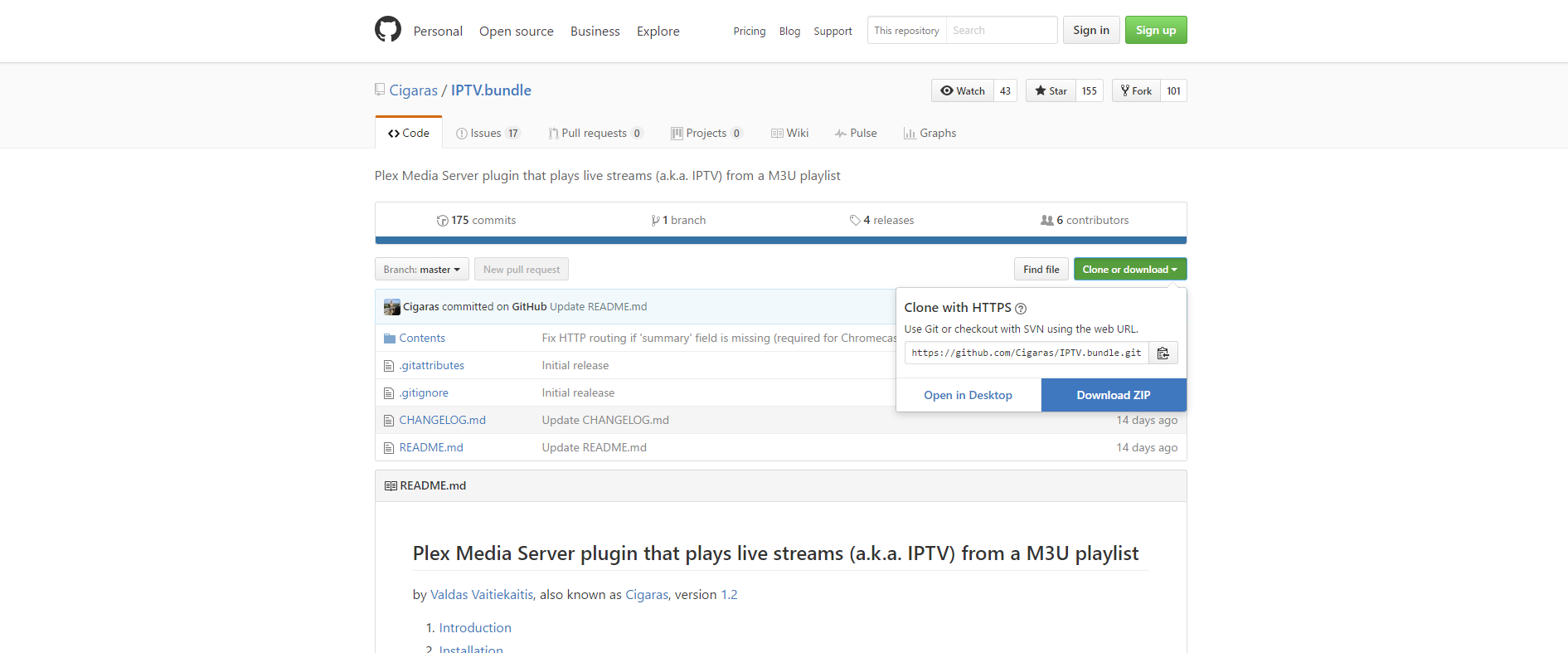
Task: Open the latest commit message Update README.md
Action: click(599, 307)
